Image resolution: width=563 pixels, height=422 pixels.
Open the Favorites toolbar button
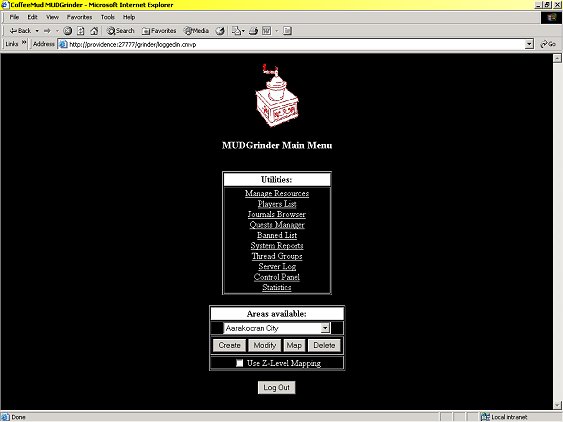(159, 31)
